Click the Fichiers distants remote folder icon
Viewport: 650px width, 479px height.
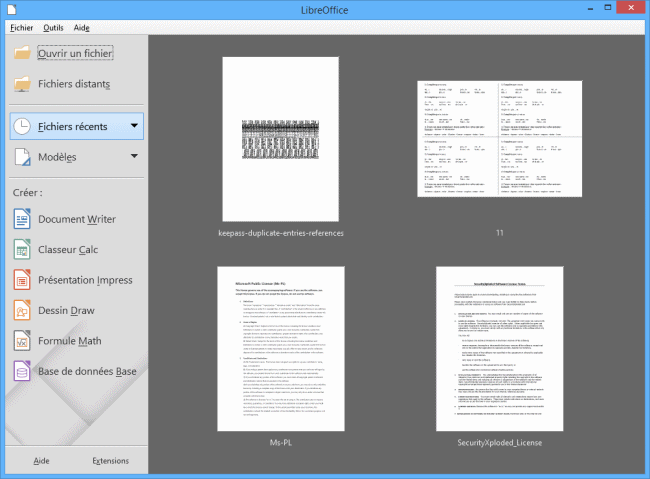pyautogui.click(x=22, y=84)
